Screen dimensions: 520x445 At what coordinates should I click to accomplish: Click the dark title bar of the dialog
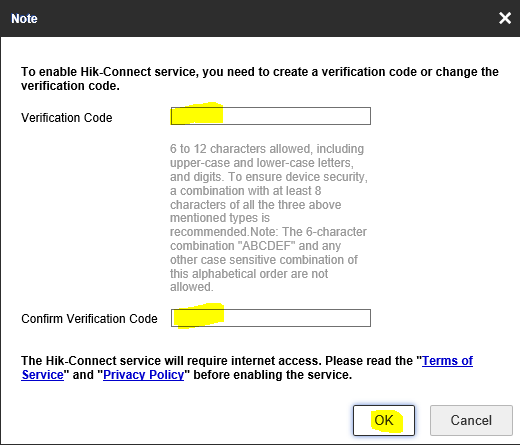point(260,18)
